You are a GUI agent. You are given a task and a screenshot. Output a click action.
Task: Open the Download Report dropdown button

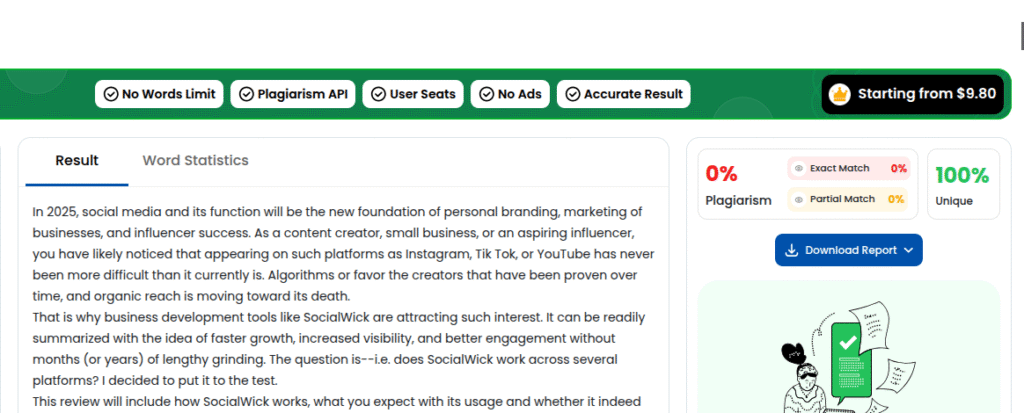click(848, 250)
